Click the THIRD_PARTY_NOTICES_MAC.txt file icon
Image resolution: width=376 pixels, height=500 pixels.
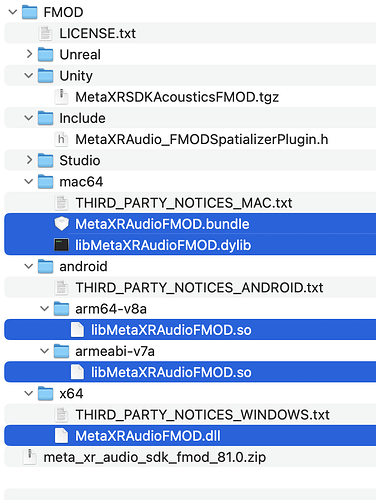[61, 203]
